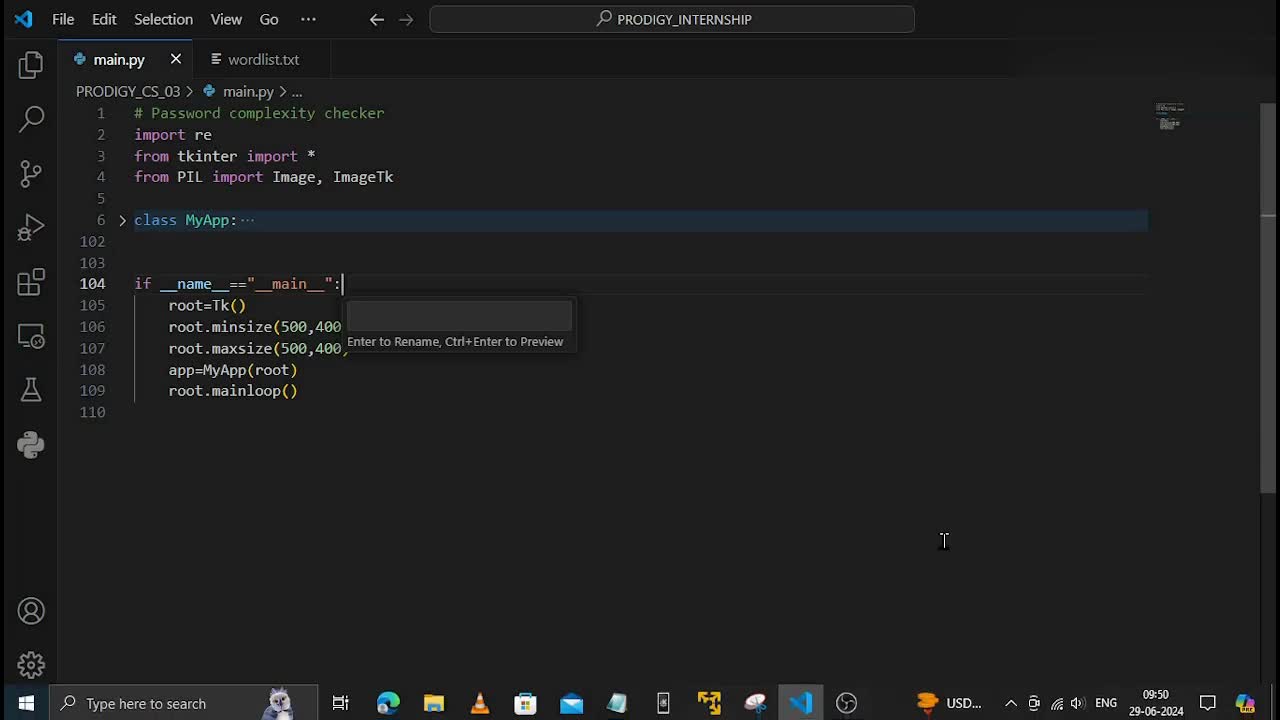Open the Python icon in activity bar
The width and height of the screenshot is (1280, 720).
(x=31, y=444)
